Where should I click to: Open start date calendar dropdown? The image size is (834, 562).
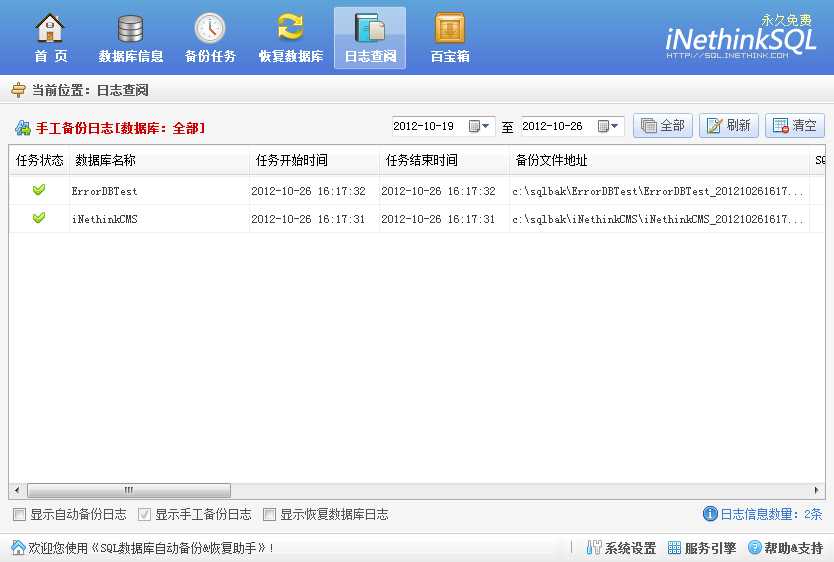[x=478, y=126]
